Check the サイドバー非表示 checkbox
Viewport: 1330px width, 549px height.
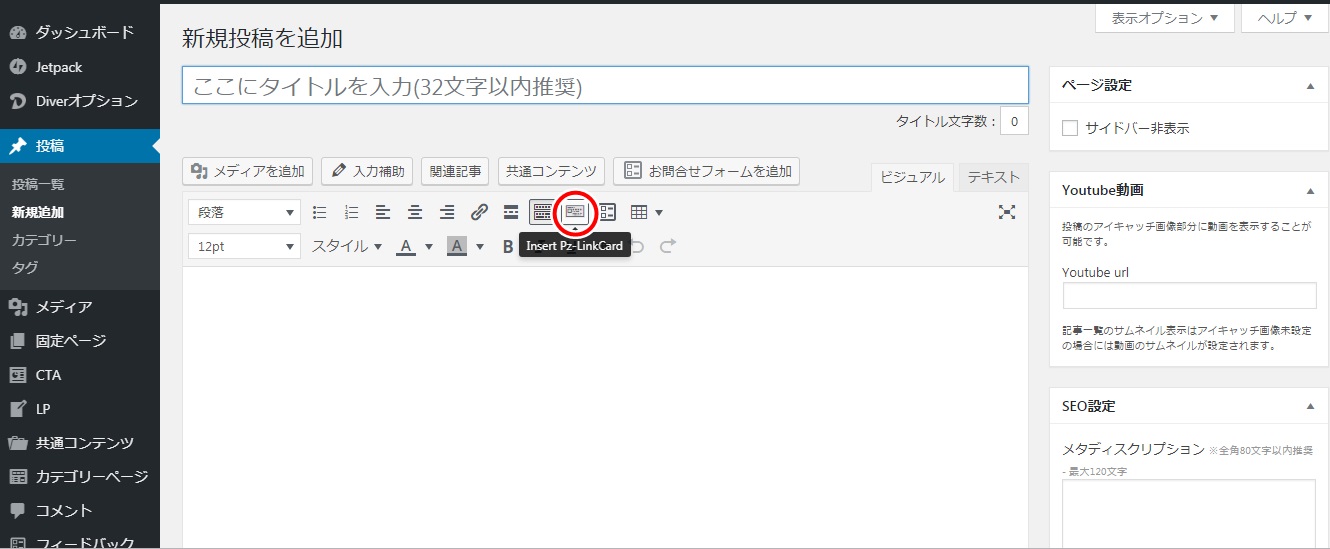[x=1070, y=128]
